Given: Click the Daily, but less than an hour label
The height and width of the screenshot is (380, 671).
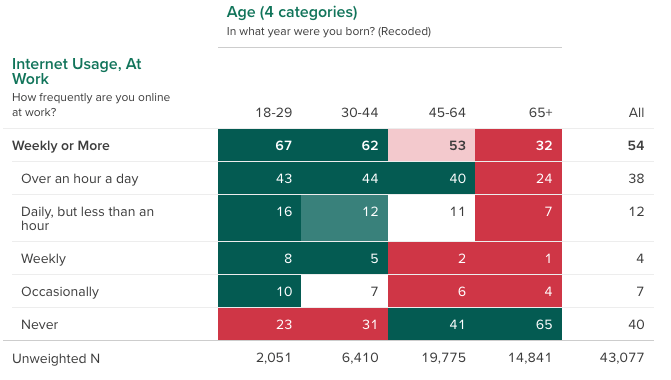Looking at the screenshot, I should [87, 218].
